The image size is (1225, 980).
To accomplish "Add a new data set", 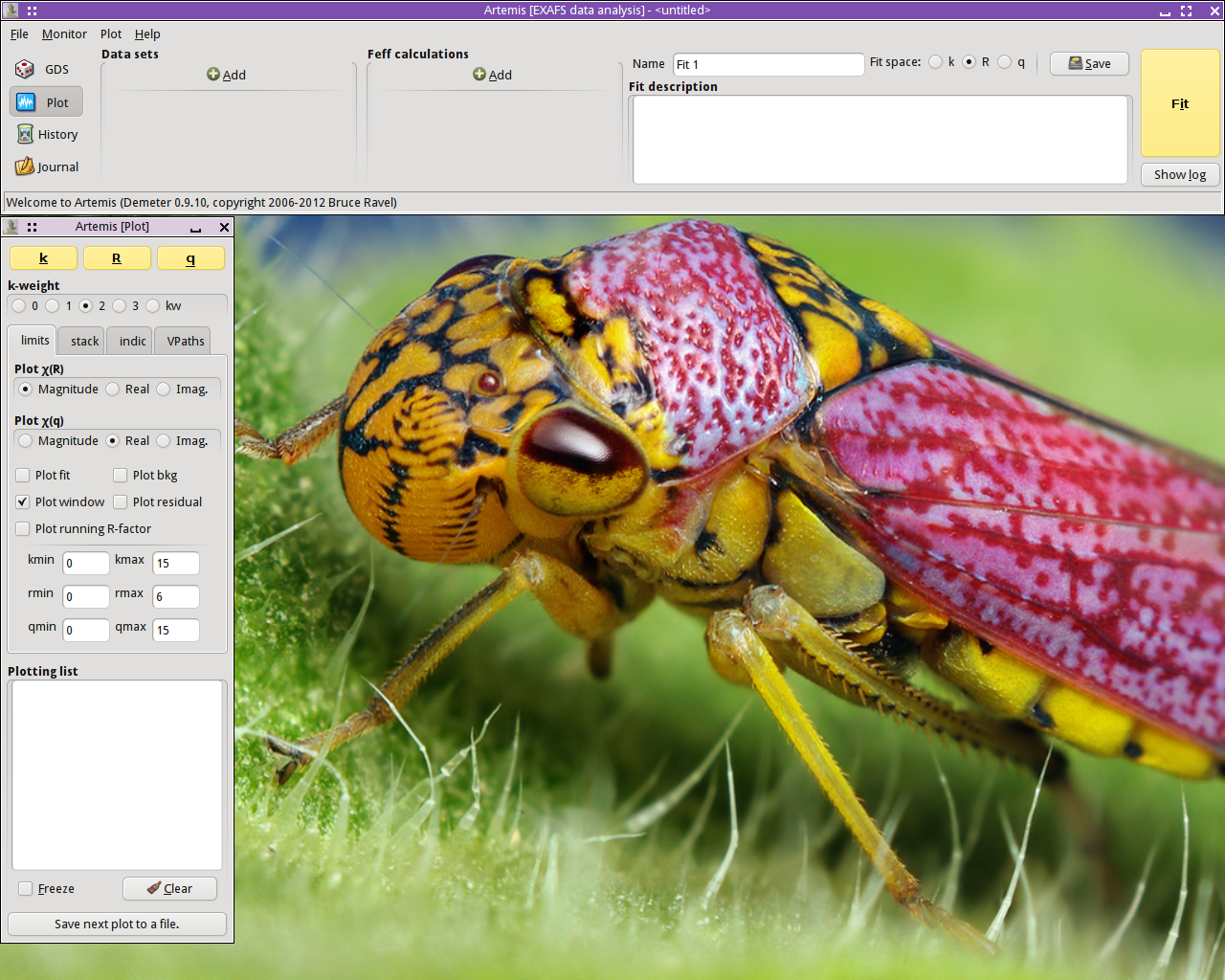I will tap(227, 75).
